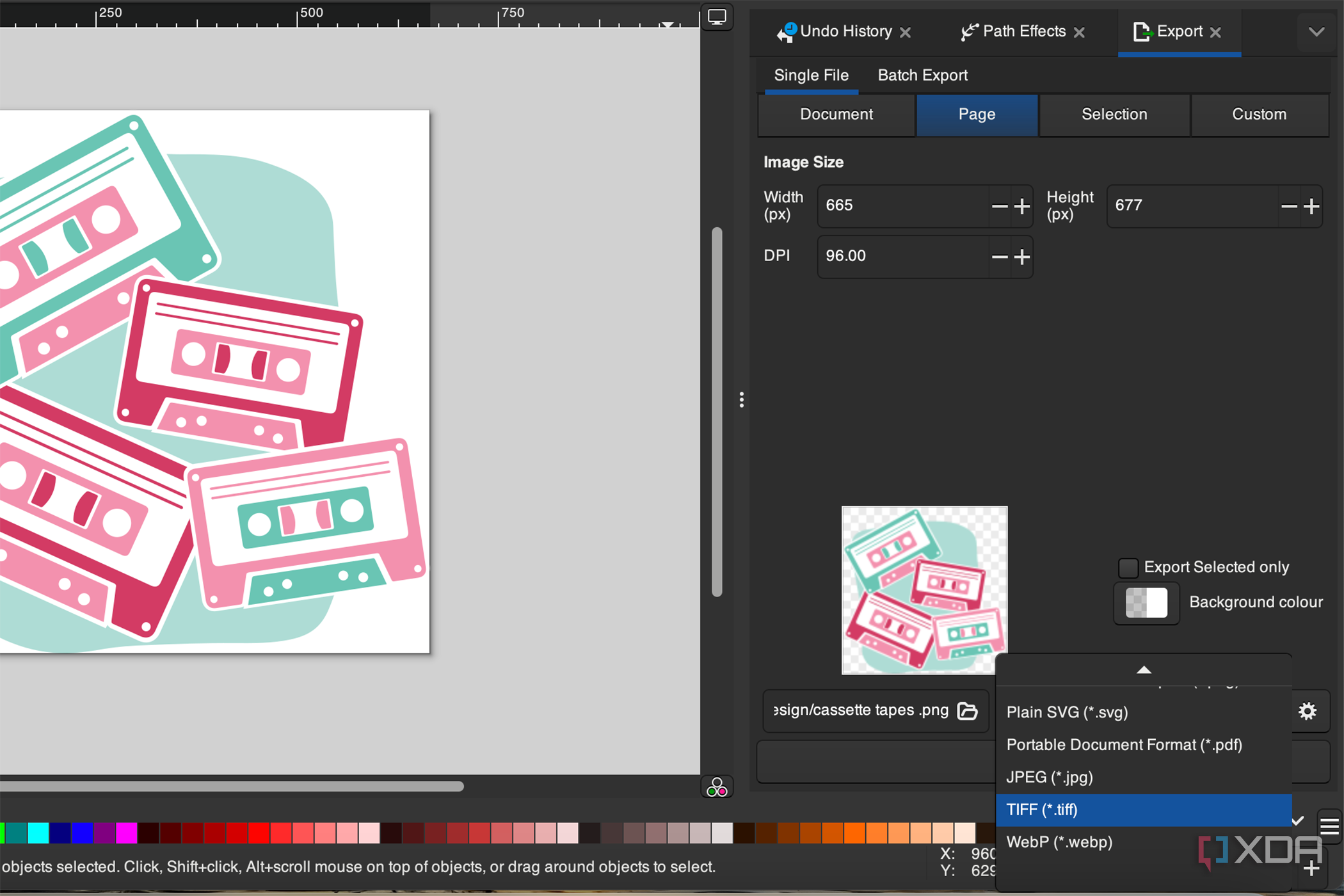This screenshot has height=896, width=1344.
Task: Open the three-dot panel handle
Action: 741,400
